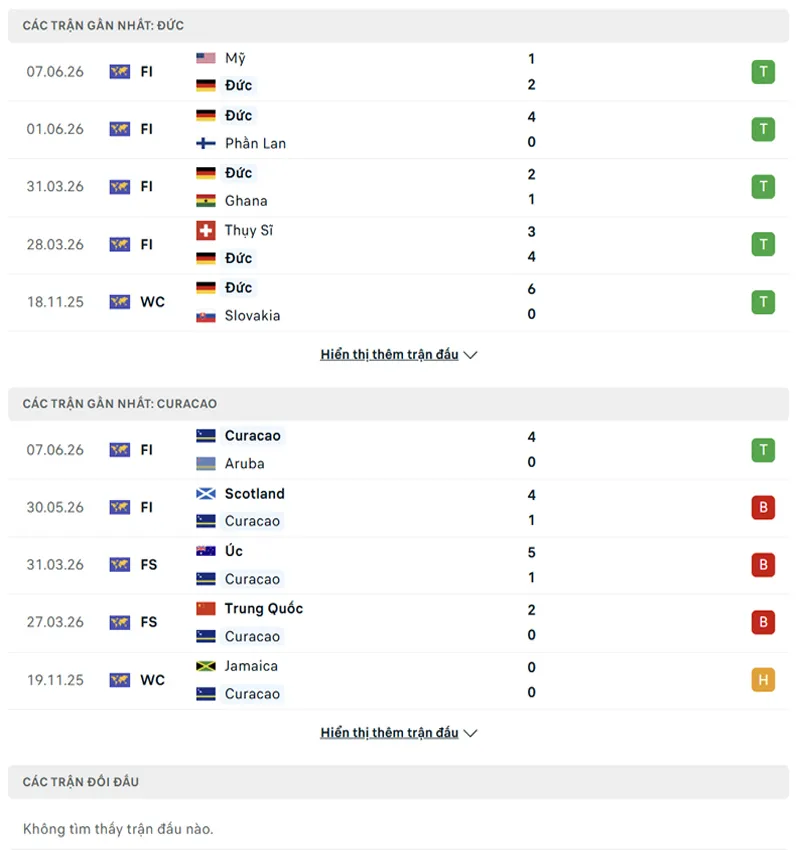
Task: Click the Ghana flag icon
Action: [x=205, y=201]
